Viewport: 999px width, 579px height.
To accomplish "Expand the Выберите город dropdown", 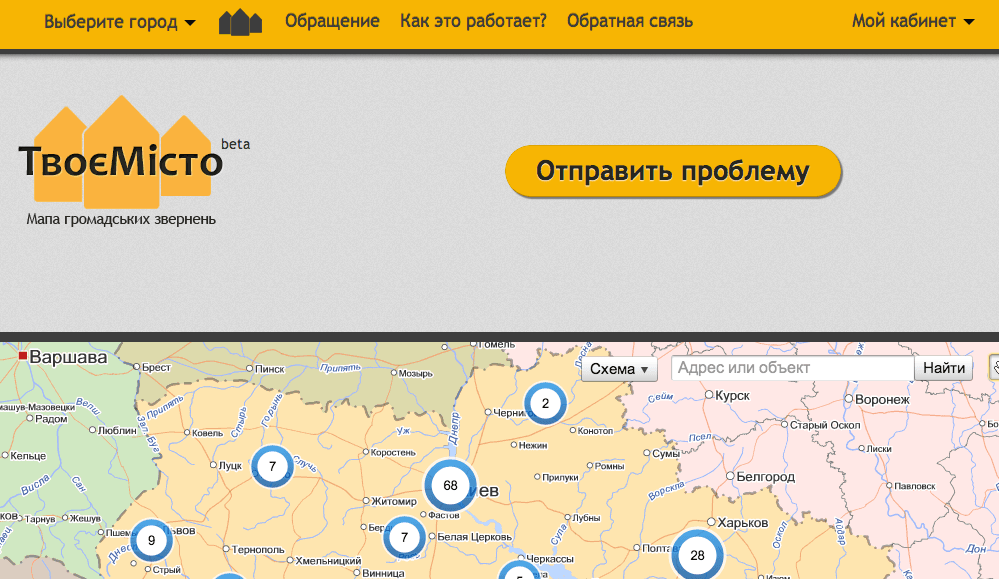I will (x=120, y=22).
